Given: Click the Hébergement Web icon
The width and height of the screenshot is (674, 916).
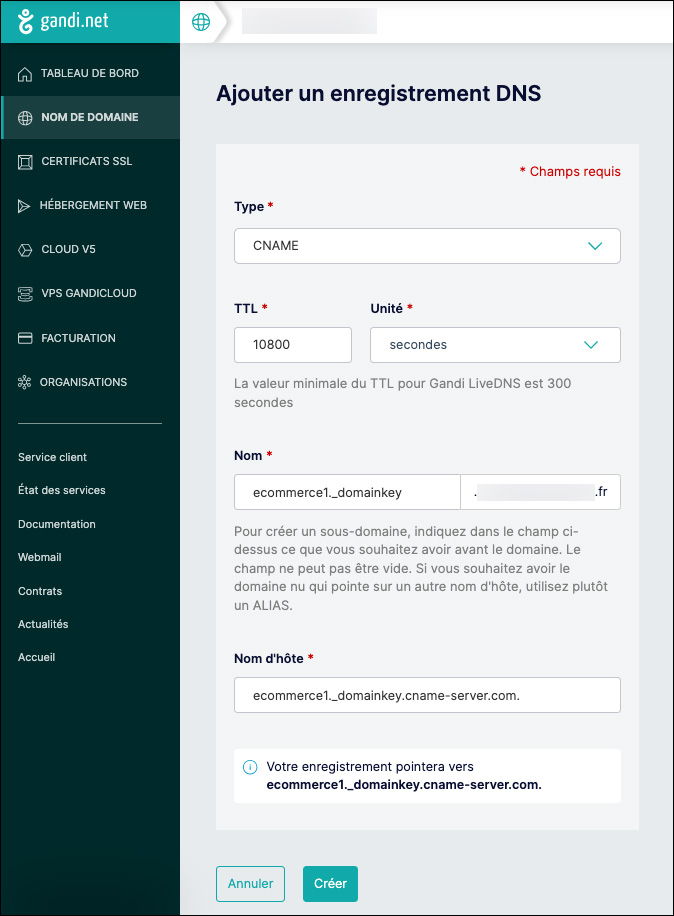Looking at the screenshot, I should pos(24,206).
